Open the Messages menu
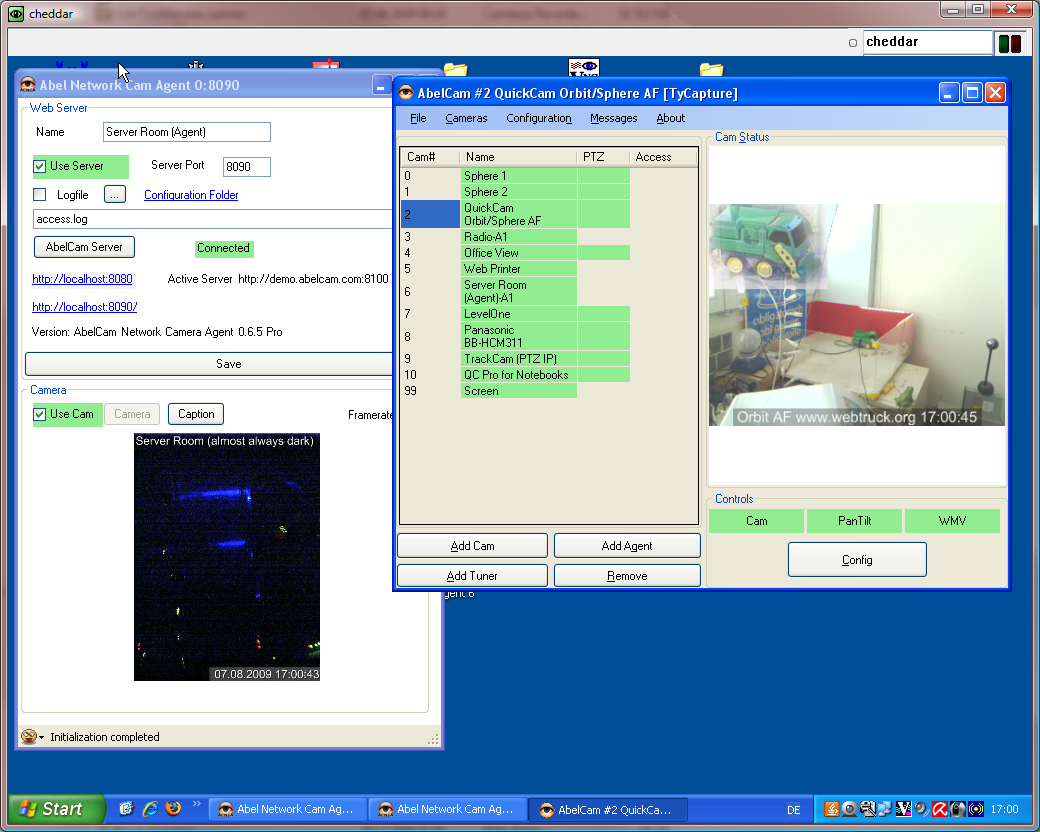 point(614,118)
